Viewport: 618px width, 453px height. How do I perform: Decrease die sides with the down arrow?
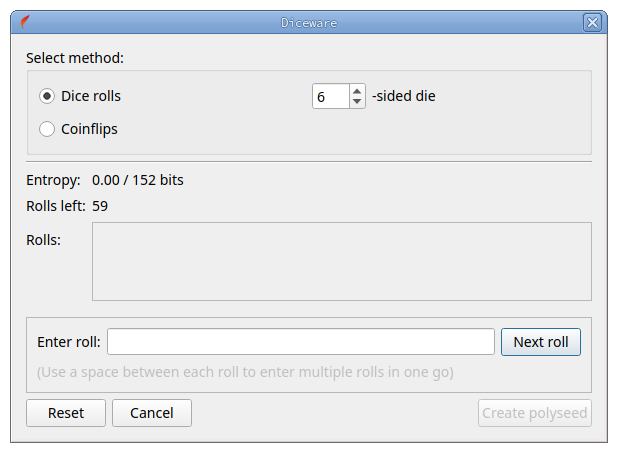[x=357, y=102]
